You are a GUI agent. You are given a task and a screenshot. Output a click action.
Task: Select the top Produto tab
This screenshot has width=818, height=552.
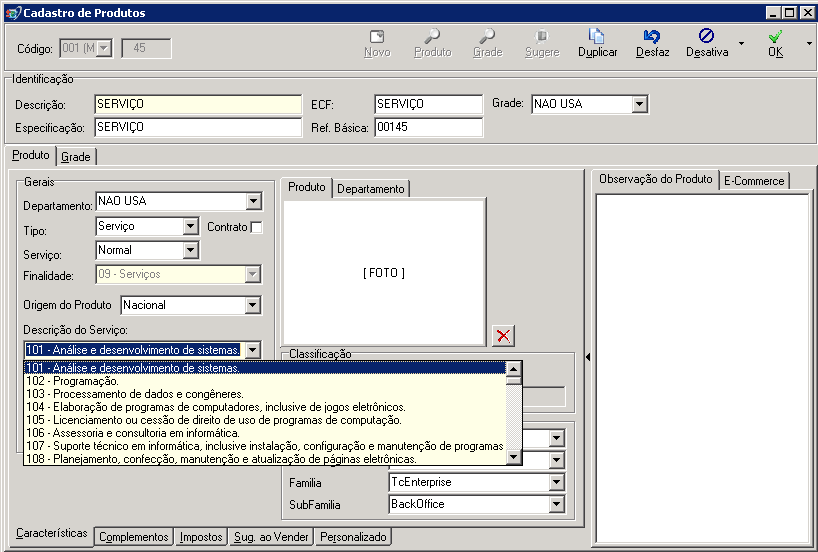tap(31, 155)
